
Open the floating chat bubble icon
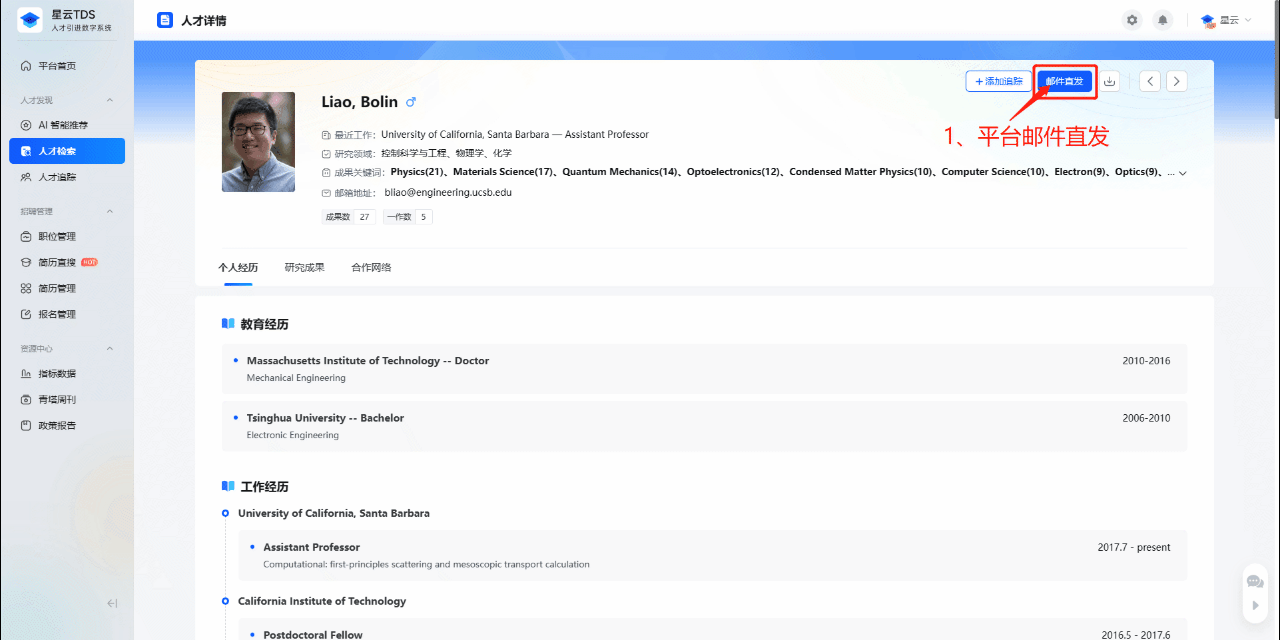pos(1255,581)
